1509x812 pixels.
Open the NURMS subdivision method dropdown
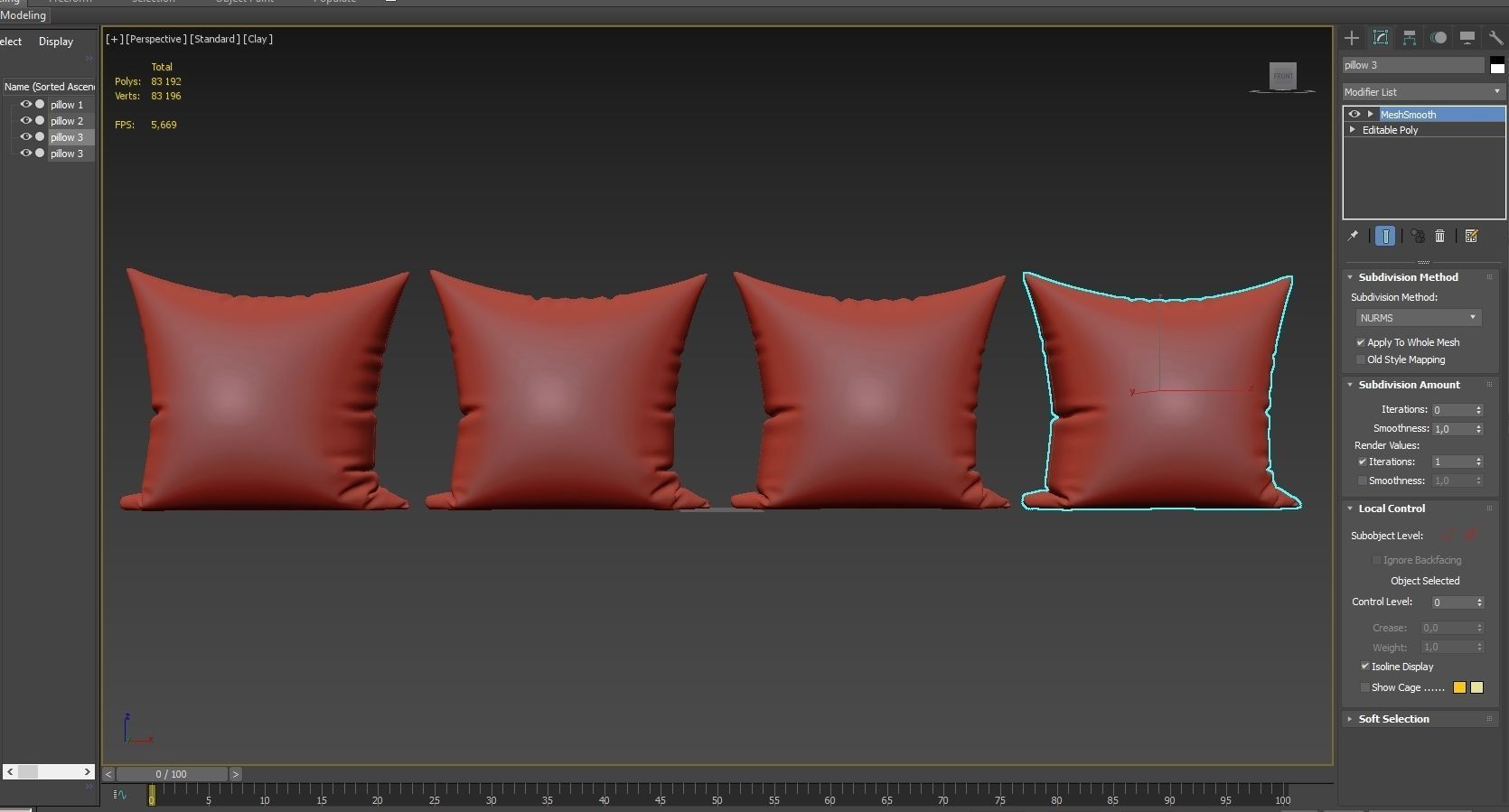pyautogui.click(x=1418, y=317)
